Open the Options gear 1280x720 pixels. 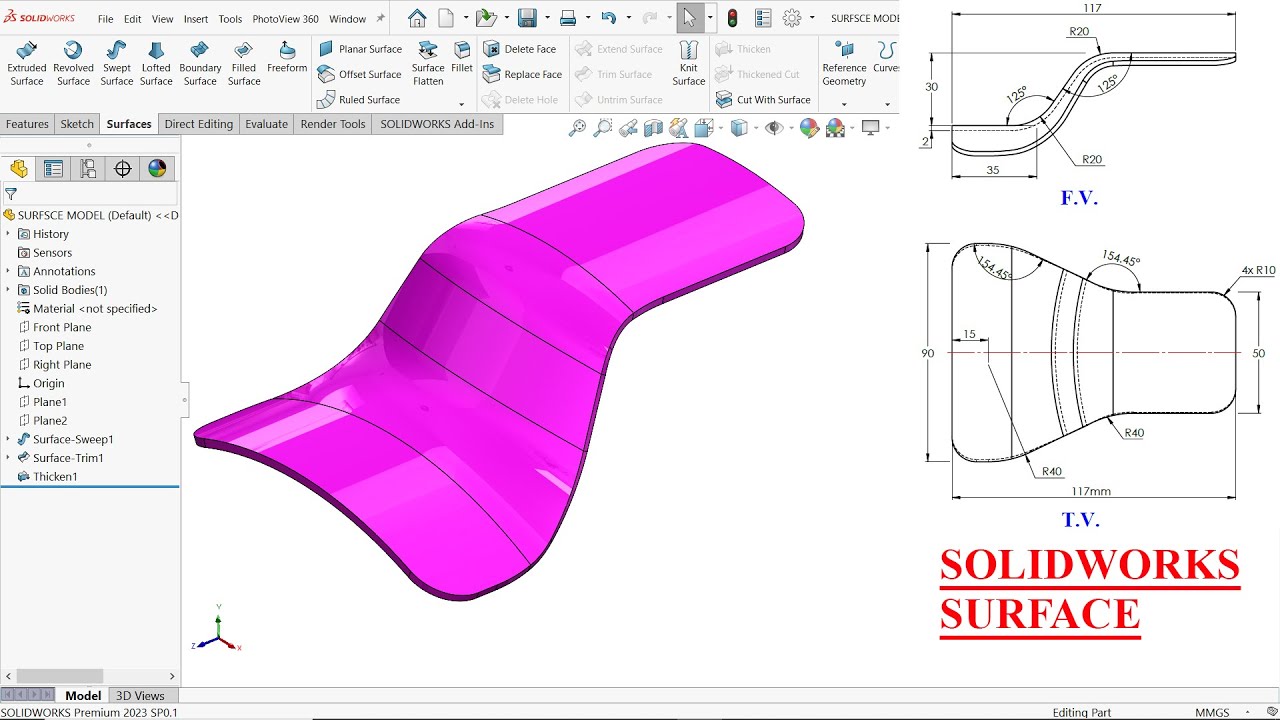(x=792, y=18)
